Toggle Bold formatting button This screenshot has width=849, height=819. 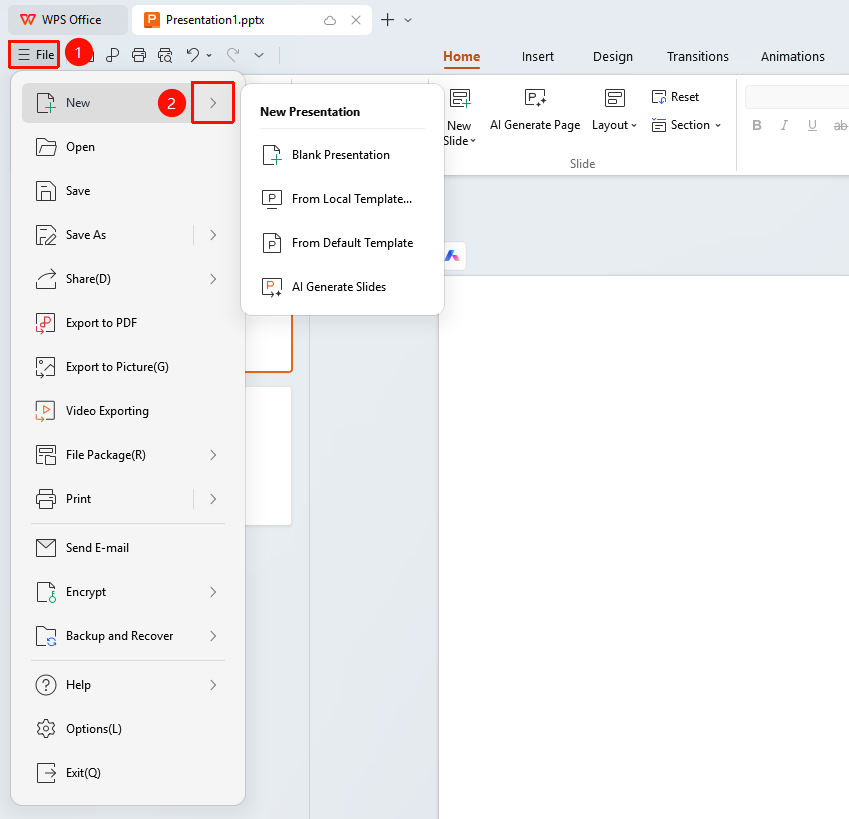[x=757, y=126]
